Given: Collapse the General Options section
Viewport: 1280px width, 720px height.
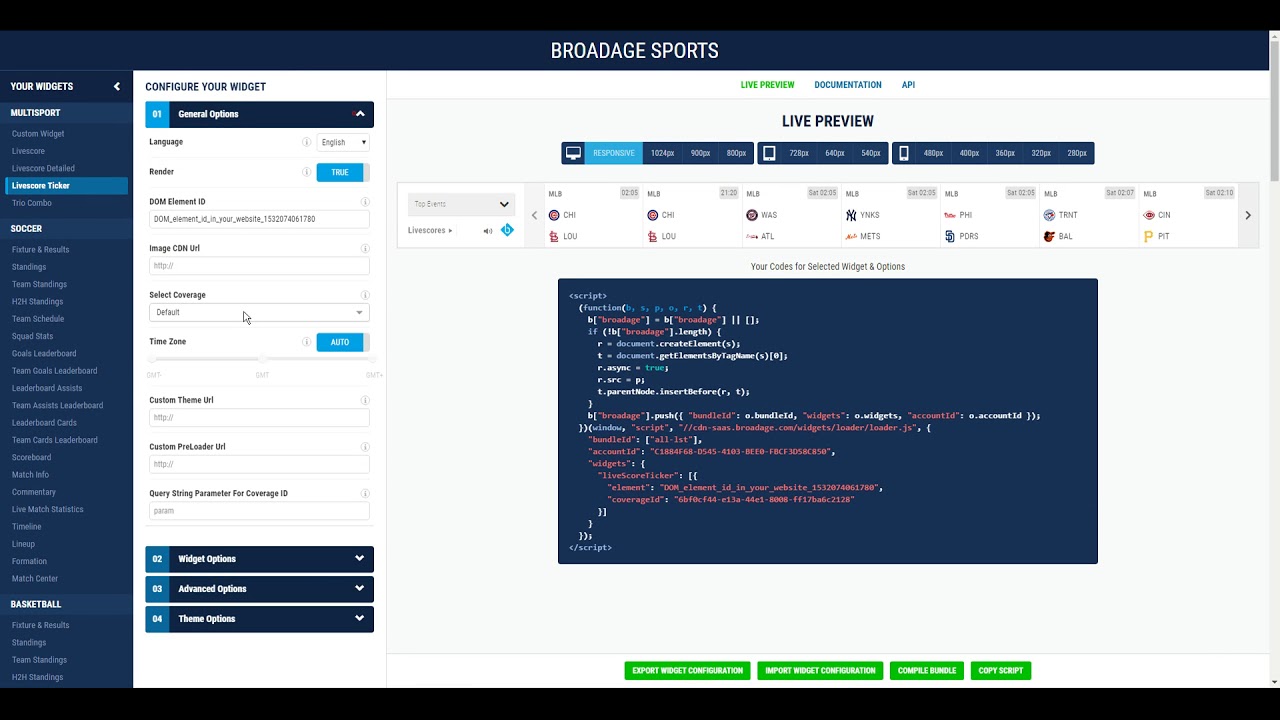Looking at the screenshot, I should click(260, 114).
